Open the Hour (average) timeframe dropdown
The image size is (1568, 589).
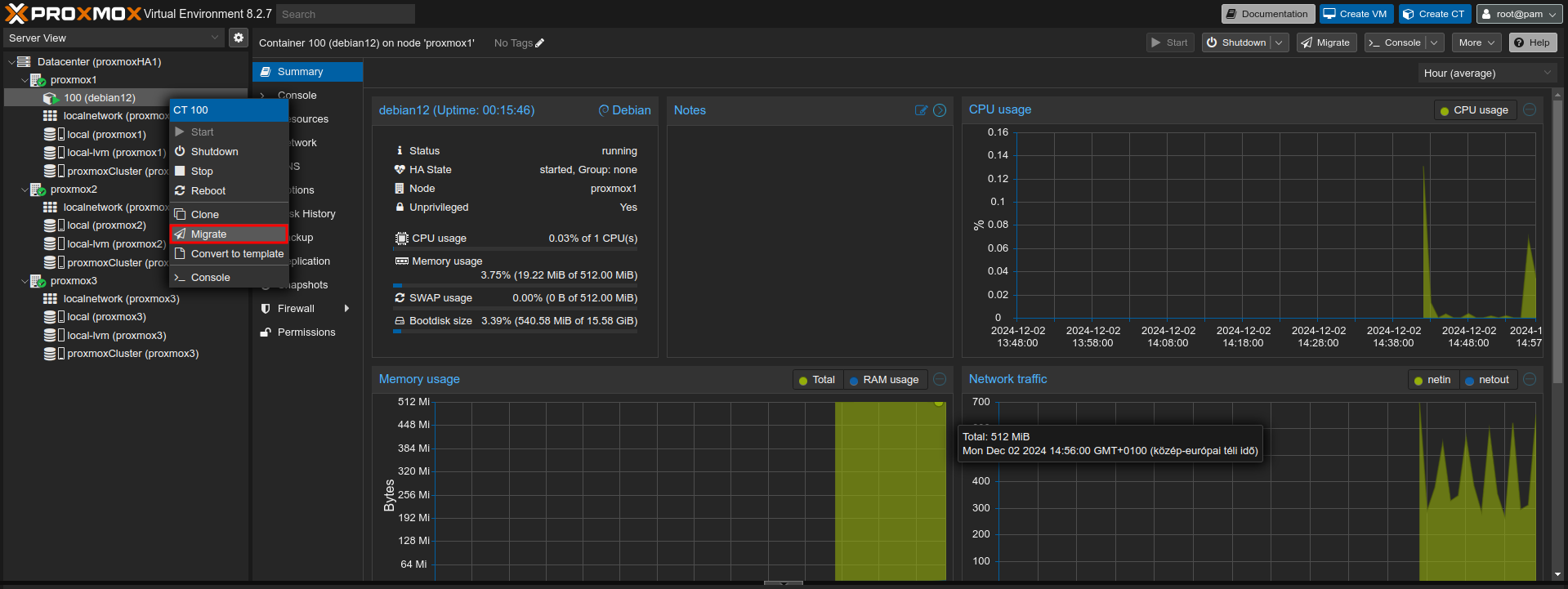(1548, 73)
